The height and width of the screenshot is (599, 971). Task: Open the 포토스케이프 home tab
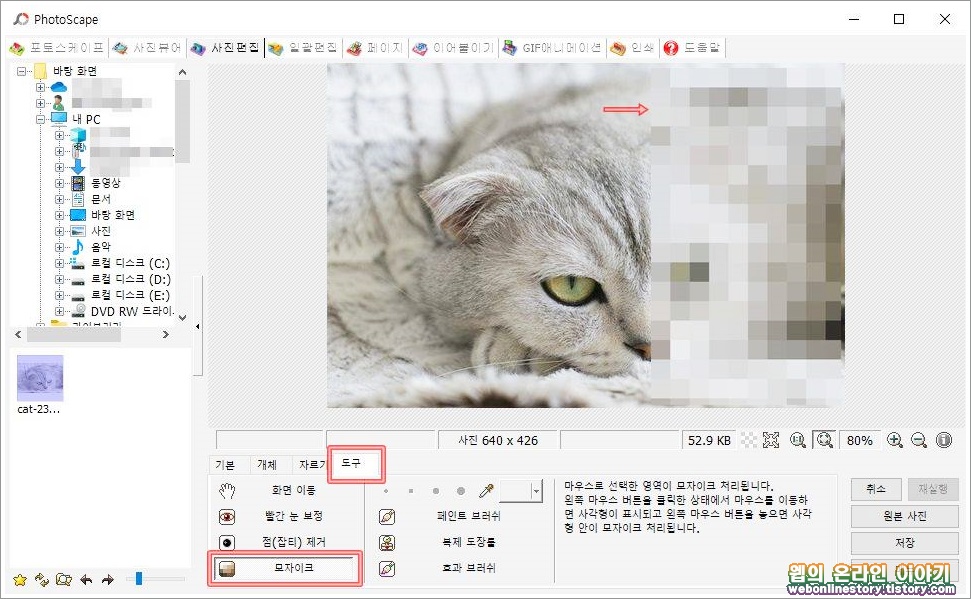(56, 48)
